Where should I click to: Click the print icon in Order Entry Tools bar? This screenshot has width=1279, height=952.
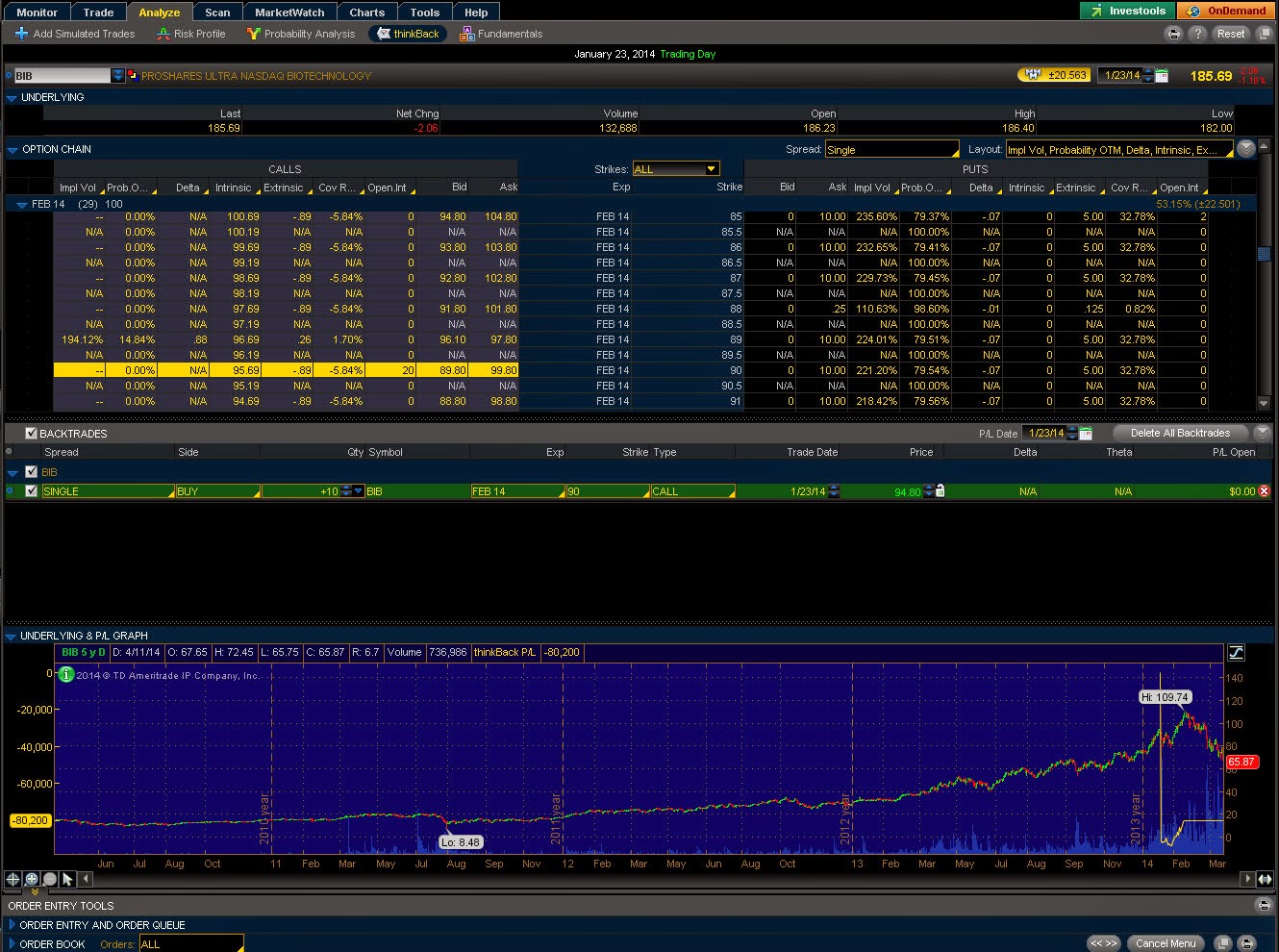[1264, 906]
